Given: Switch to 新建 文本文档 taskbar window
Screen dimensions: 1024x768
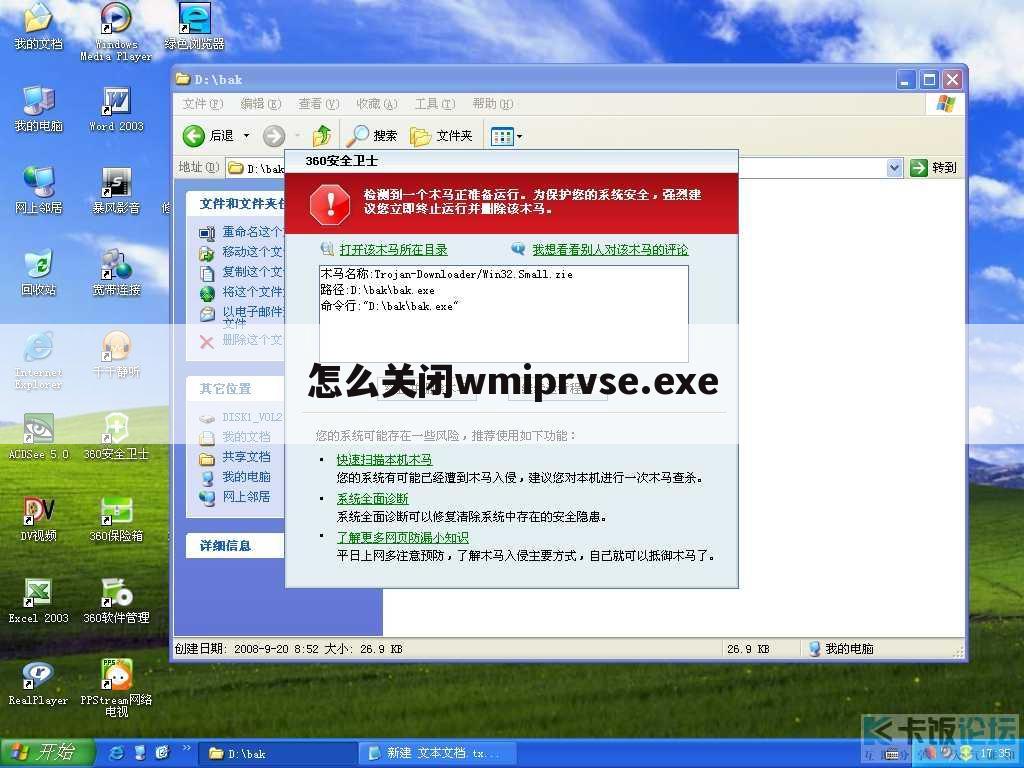Looking at the screenshot, I should pos(437,754).
